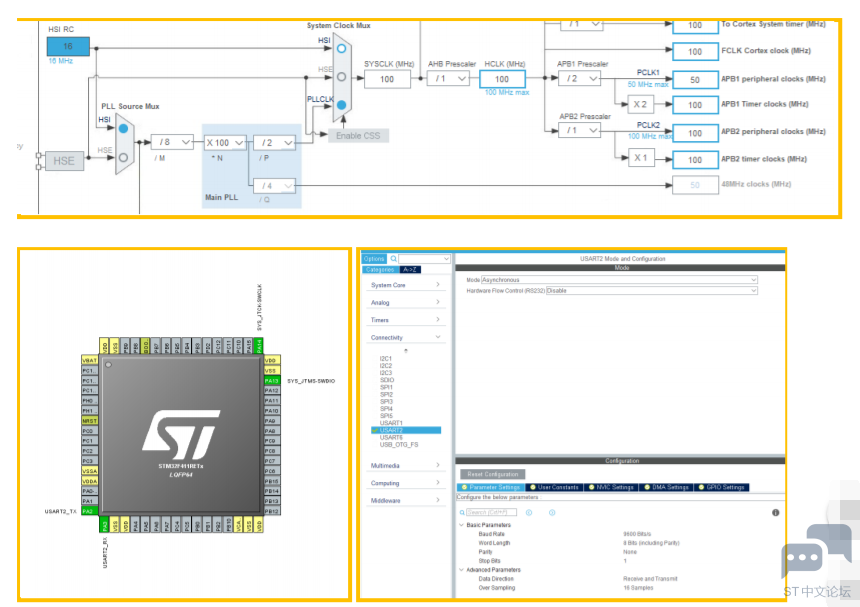Open the /P PLL divider dropdown

point(275,143)
